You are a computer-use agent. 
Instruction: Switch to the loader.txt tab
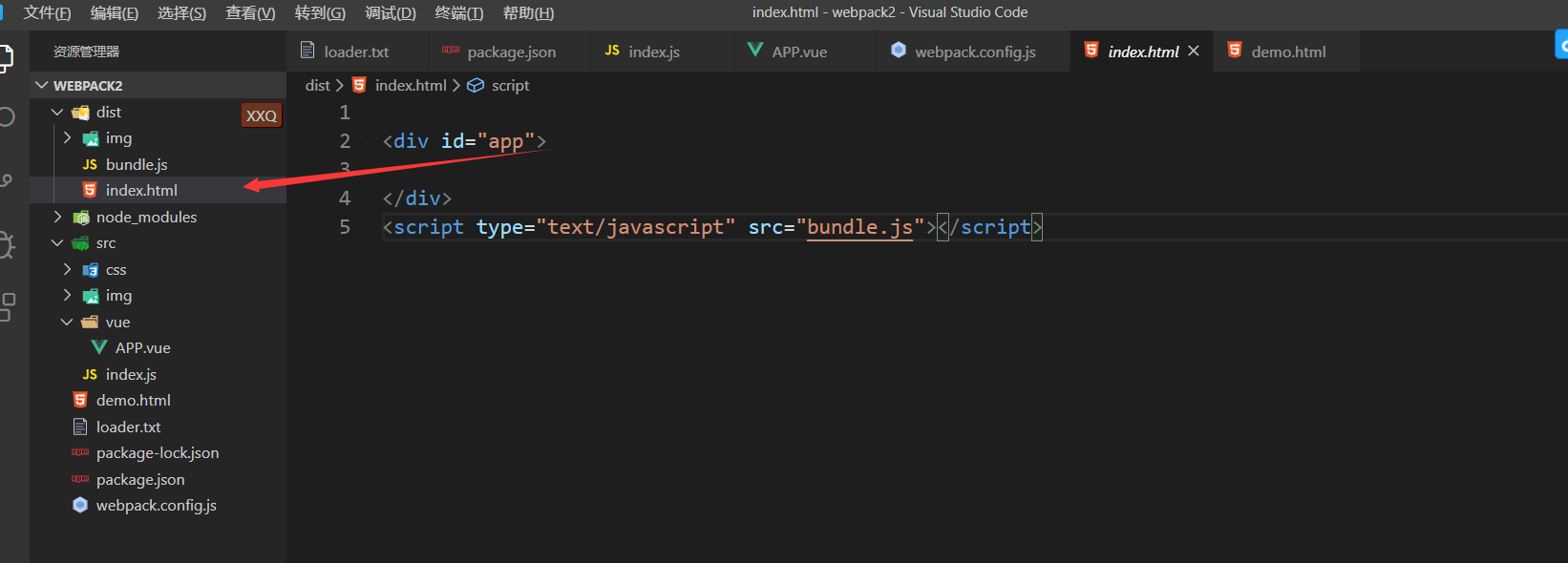[357, 51]
